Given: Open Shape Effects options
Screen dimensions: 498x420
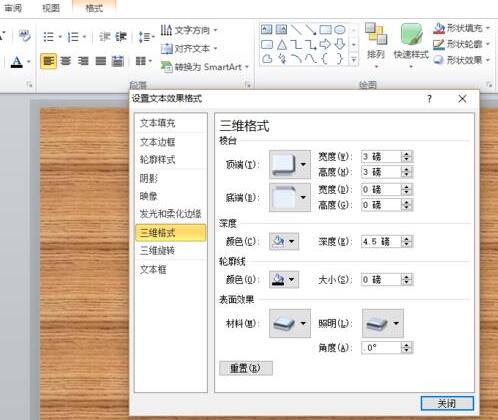Looking at the screenshot, I should [461, 60].
